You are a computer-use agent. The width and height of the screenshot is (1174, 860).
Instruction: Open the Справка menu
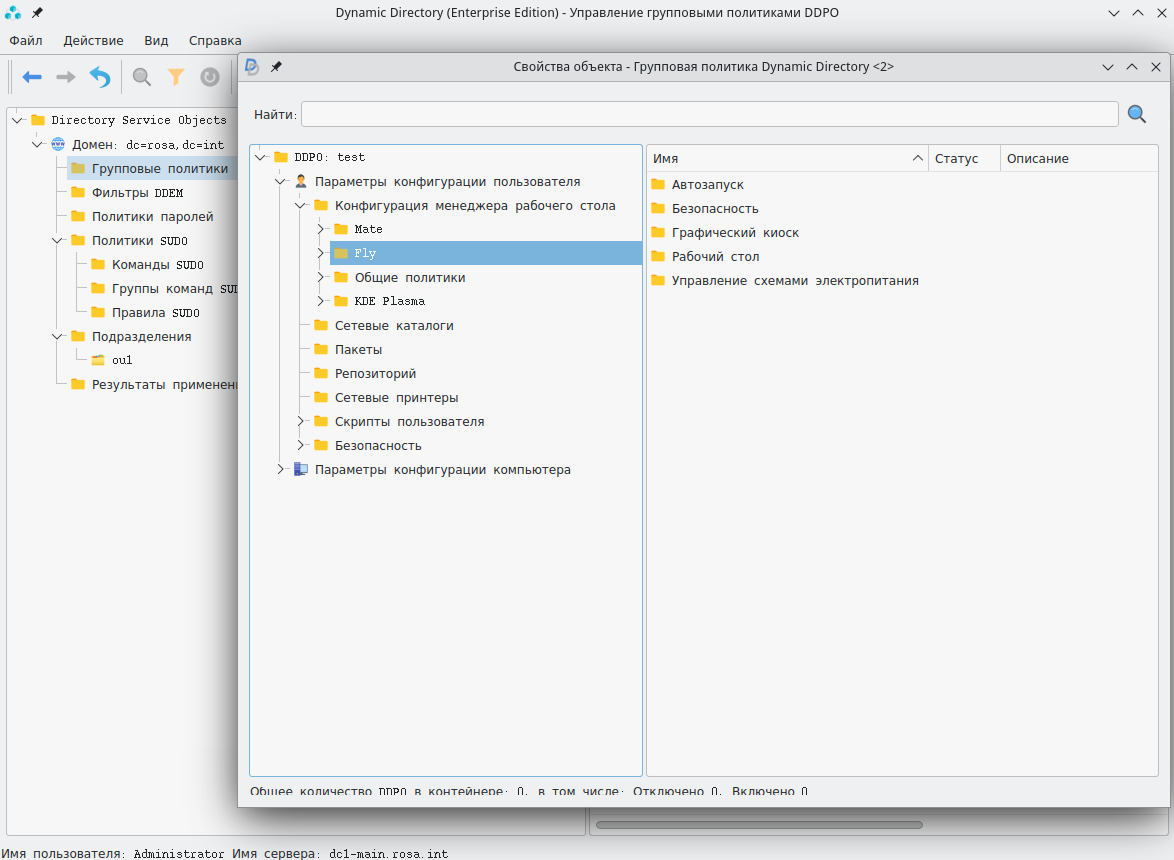[215, 41]
